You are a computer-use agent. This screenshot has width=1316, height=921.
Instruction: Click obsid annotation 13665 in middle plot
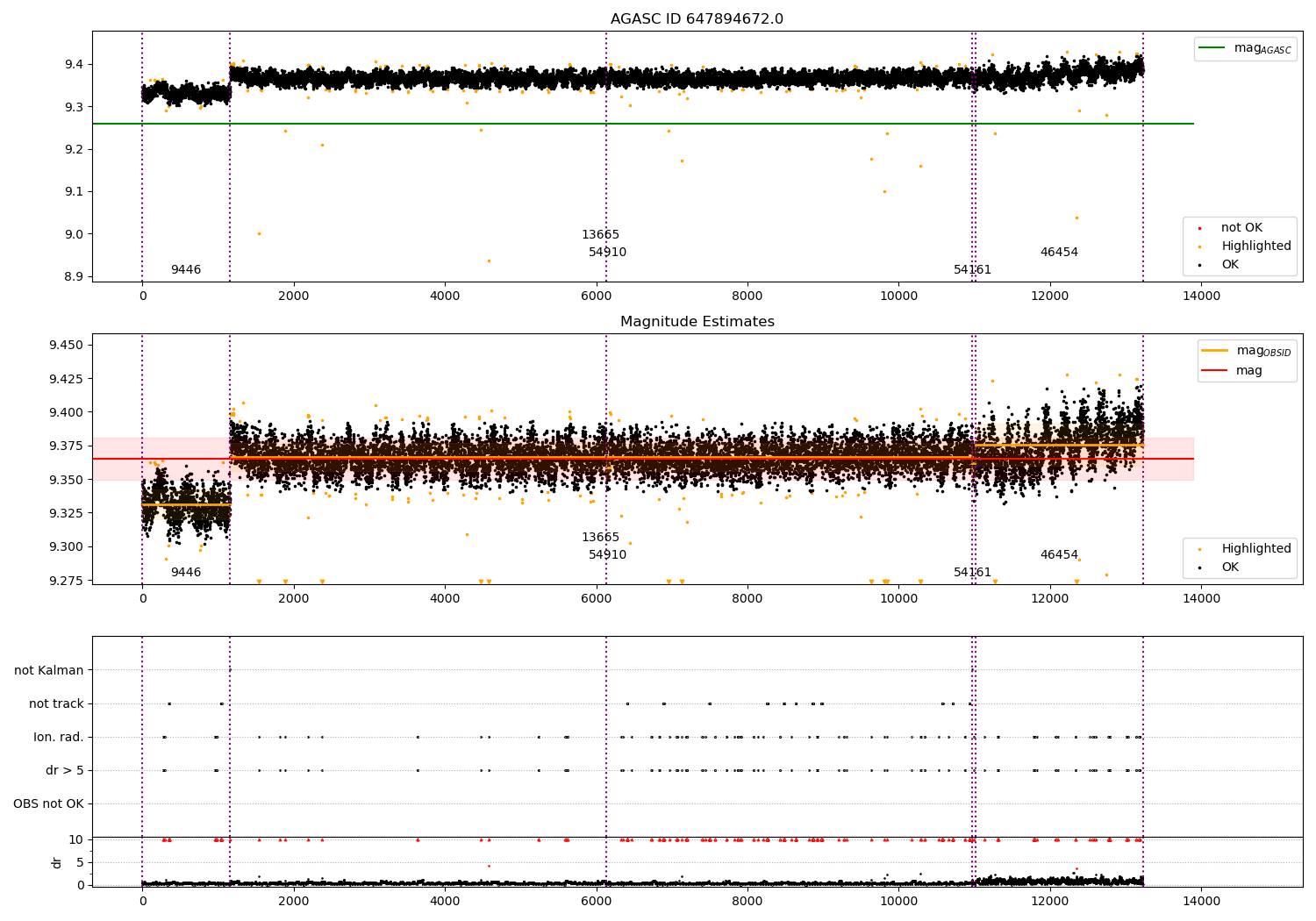pyautogui.click(x=600, y=538)
